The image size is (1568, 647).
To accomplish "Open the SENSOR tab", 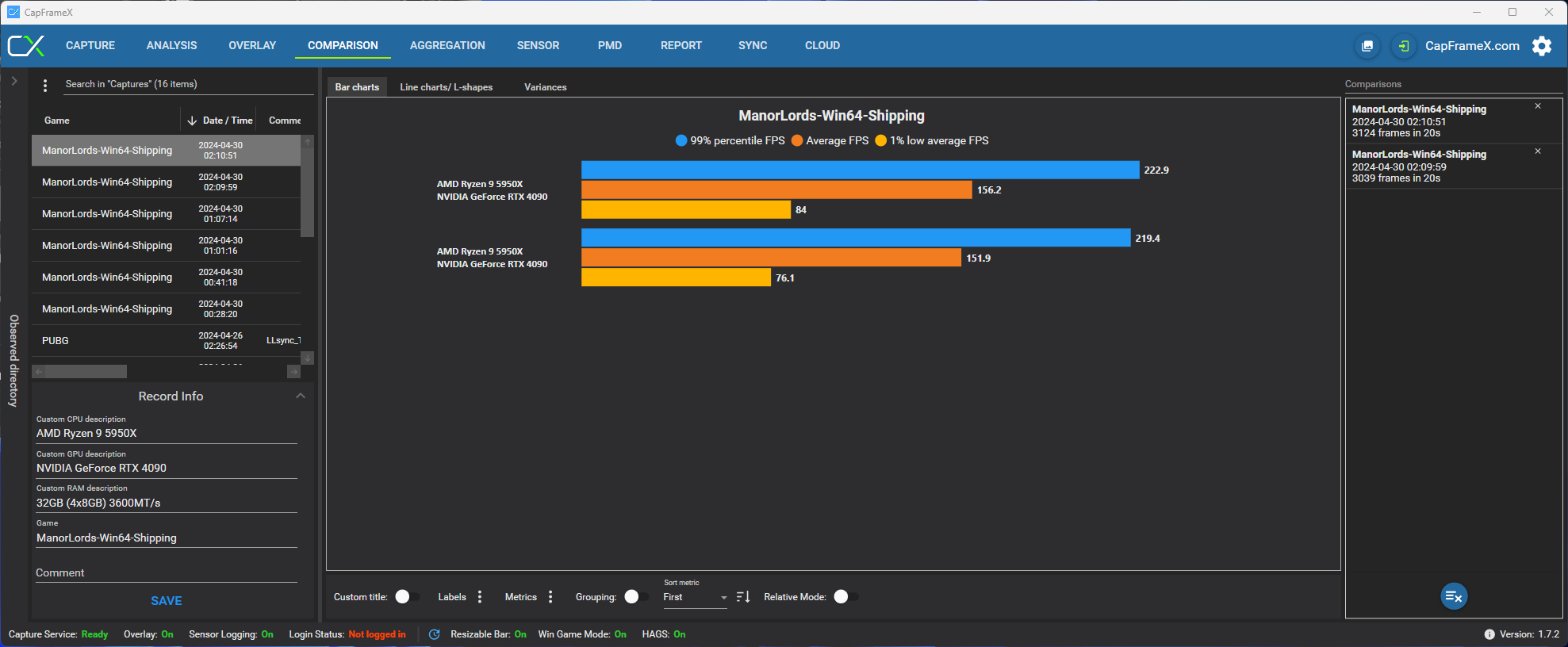I will click(x=538, y=46).
